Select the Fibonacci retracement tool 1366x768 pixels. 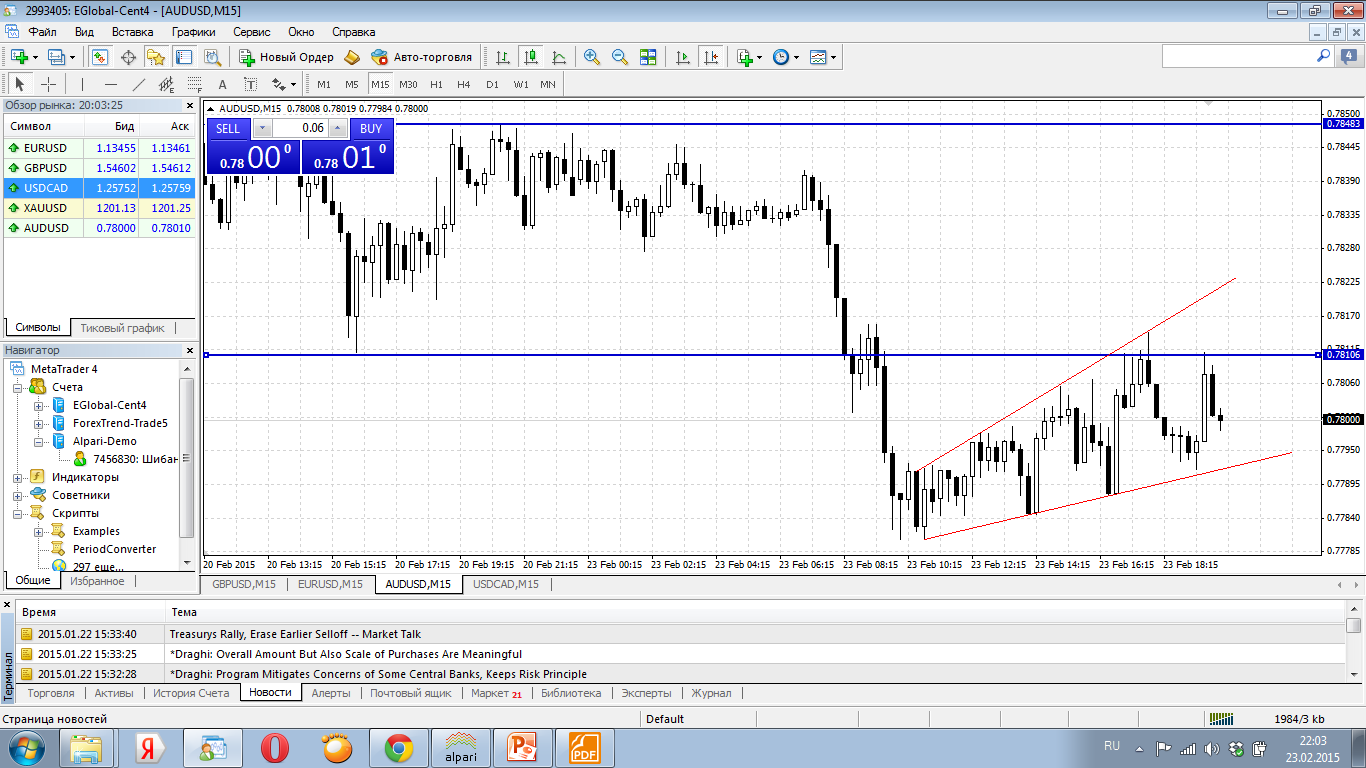pos(195,84)
